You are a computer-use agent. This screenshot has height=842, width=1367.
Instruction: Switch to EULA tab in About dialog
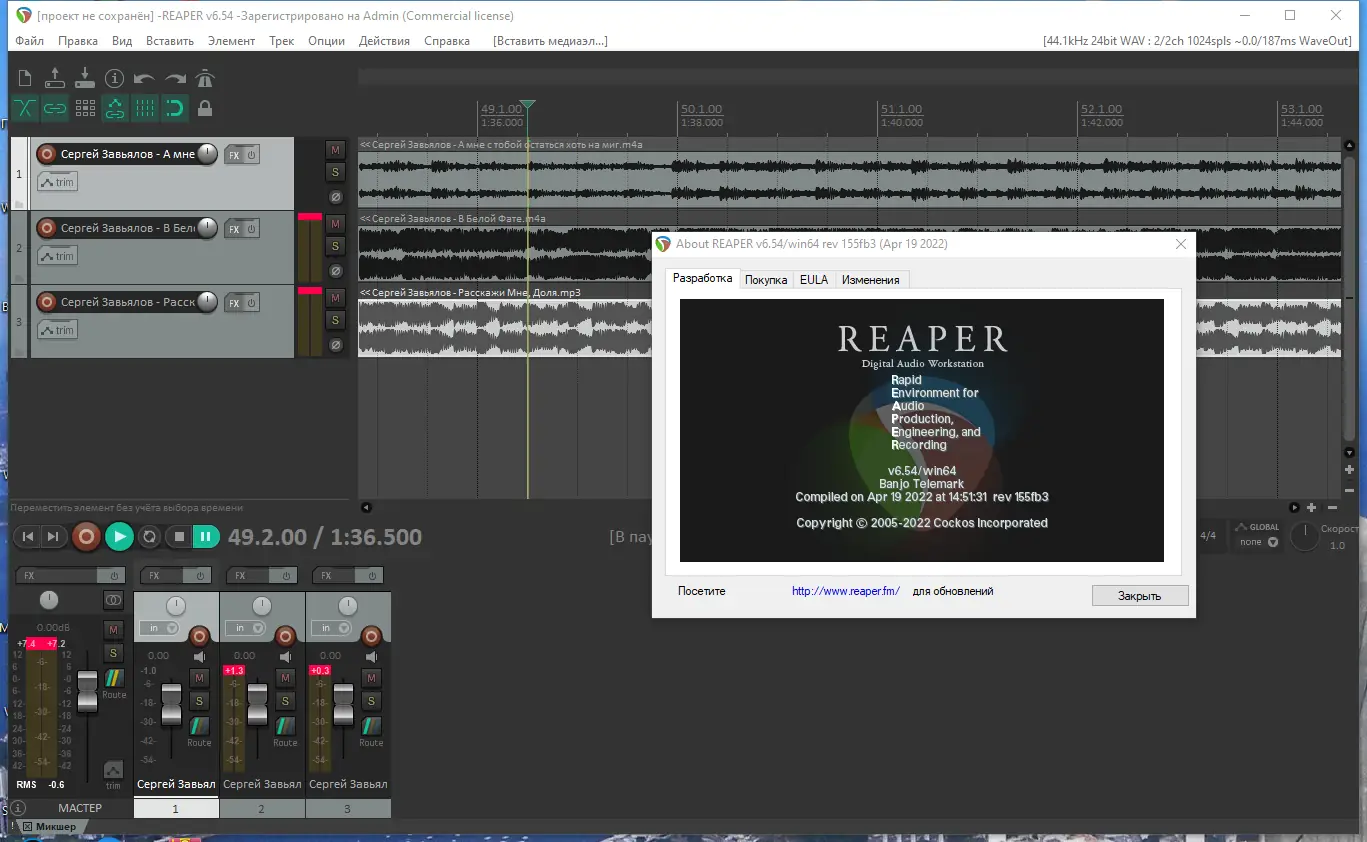[814, 280]
